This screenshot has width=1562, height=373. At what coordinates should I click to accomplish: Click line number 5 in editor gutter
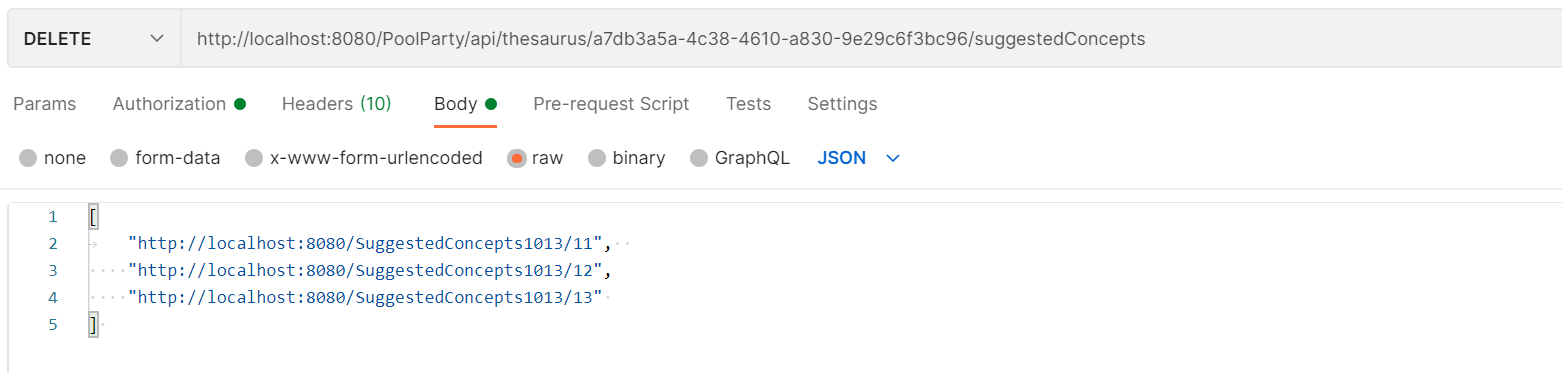[x=53, y=324]
